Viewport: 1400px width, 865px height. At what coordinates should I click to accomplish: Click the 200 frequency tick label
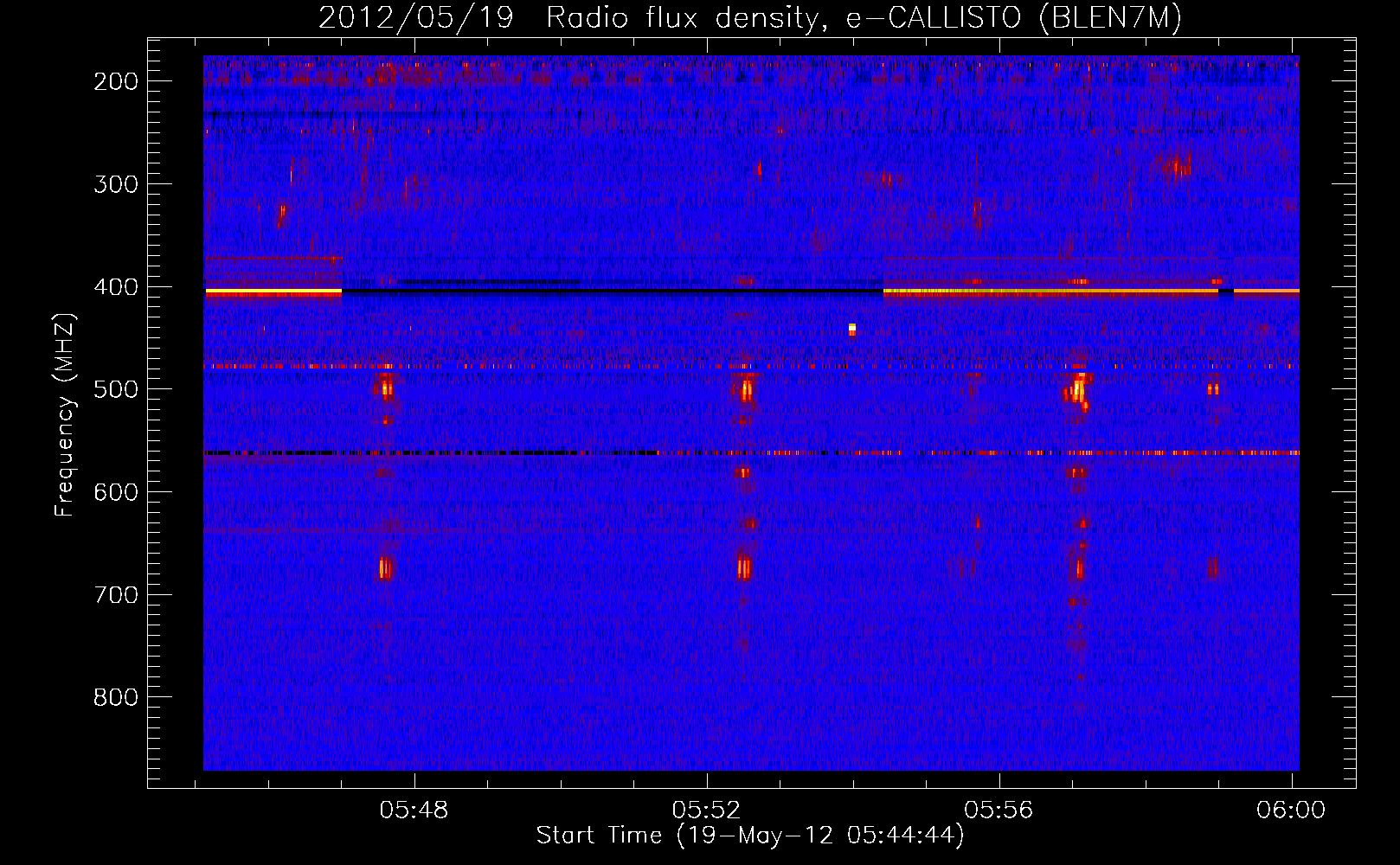pyautogui.click(x=116, y=81)
